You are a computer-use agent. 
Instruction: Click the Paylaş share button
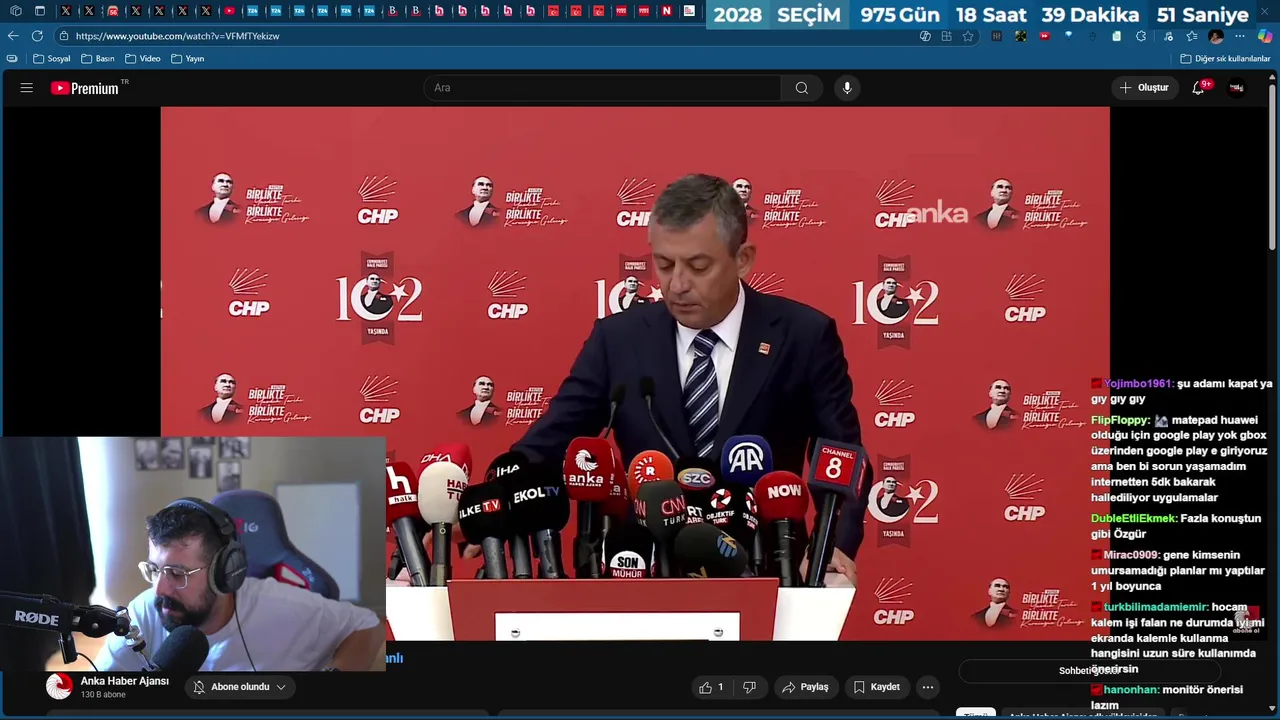[x=805, y=687]
